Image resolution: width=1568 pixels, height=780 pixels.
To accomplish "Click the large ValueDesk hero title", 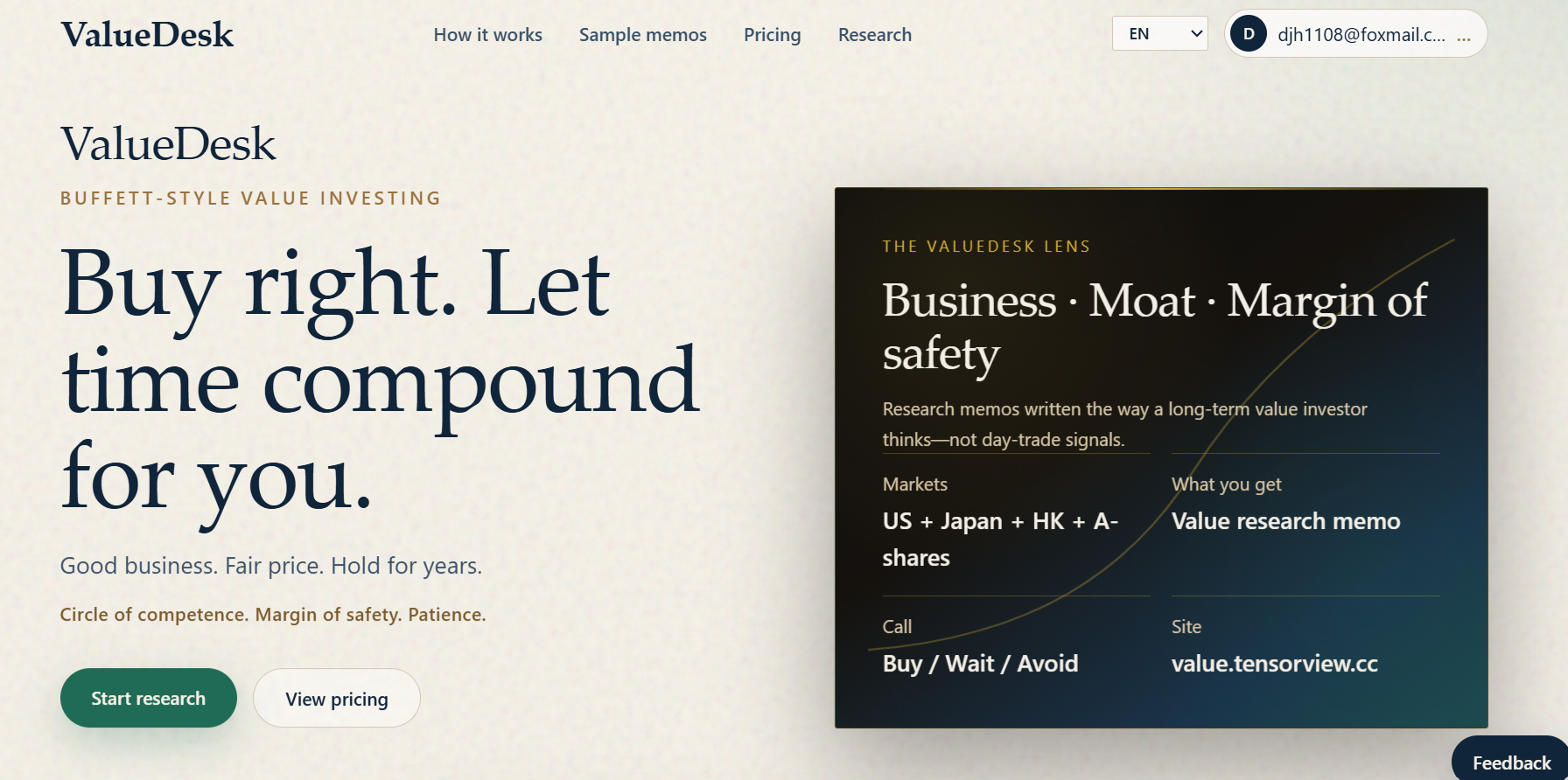I will point(168,144).
